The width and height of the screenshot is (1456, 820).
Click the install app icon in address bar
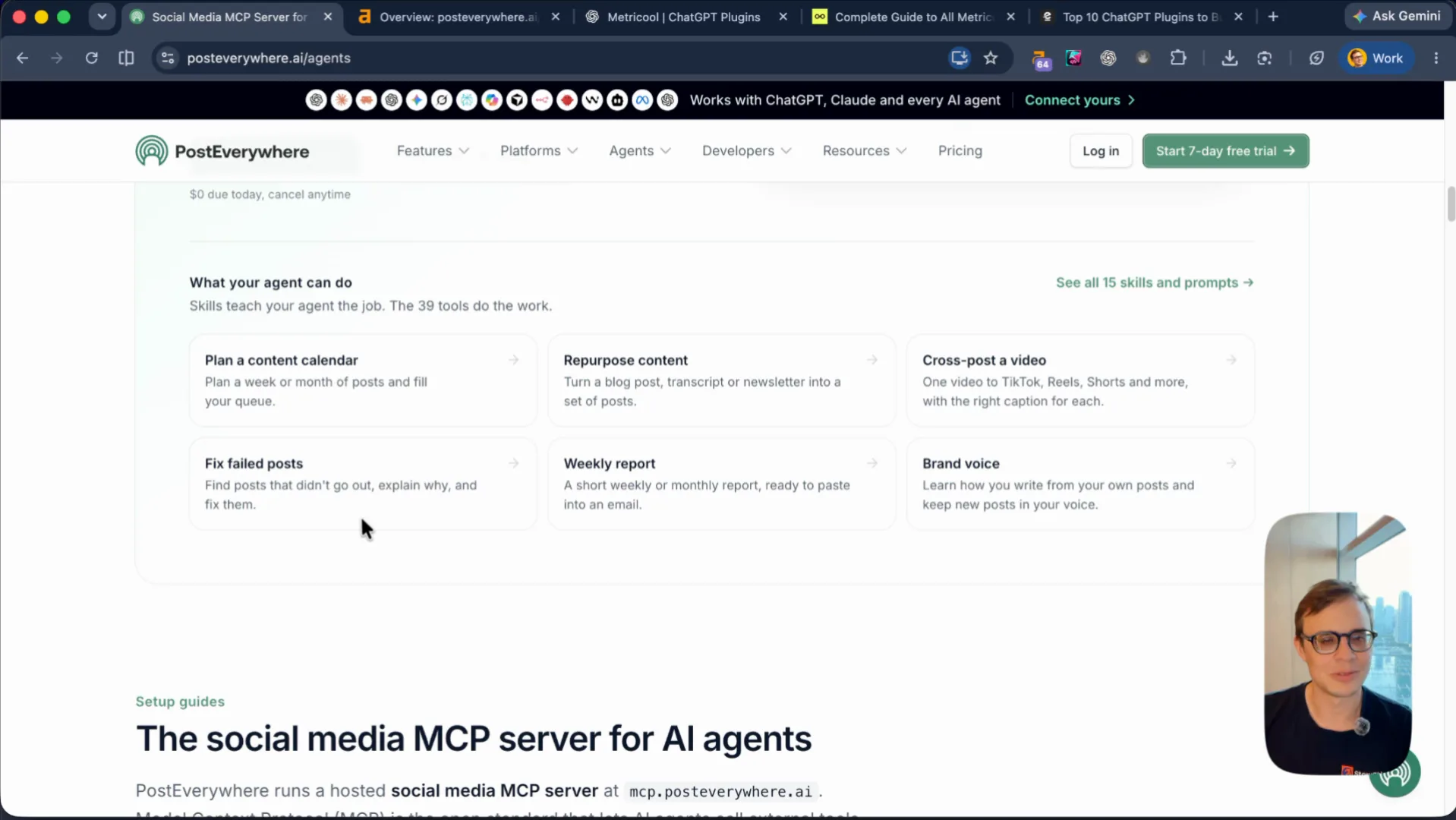(x=960, y=58)
